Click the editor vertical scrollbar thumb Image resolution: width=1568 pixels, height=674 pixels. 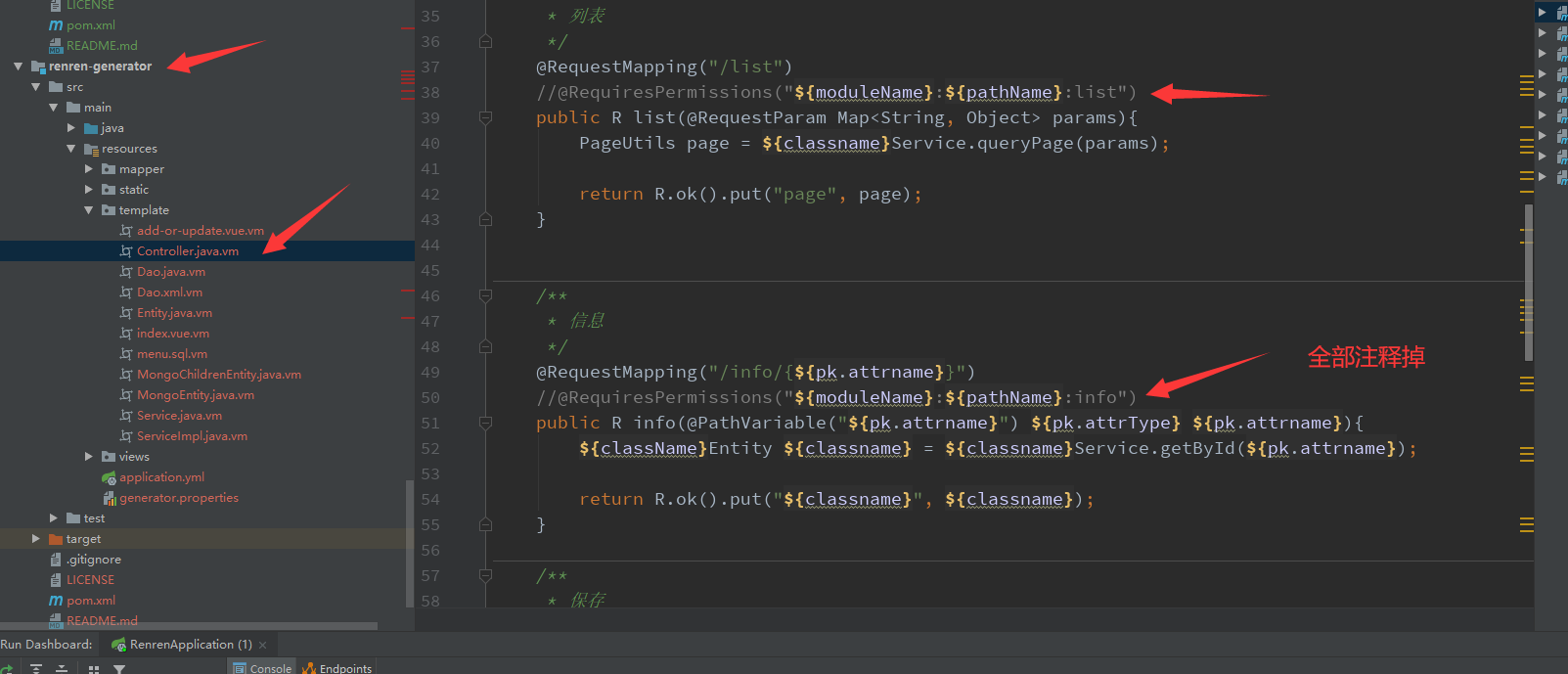[x=1529, y=282]
